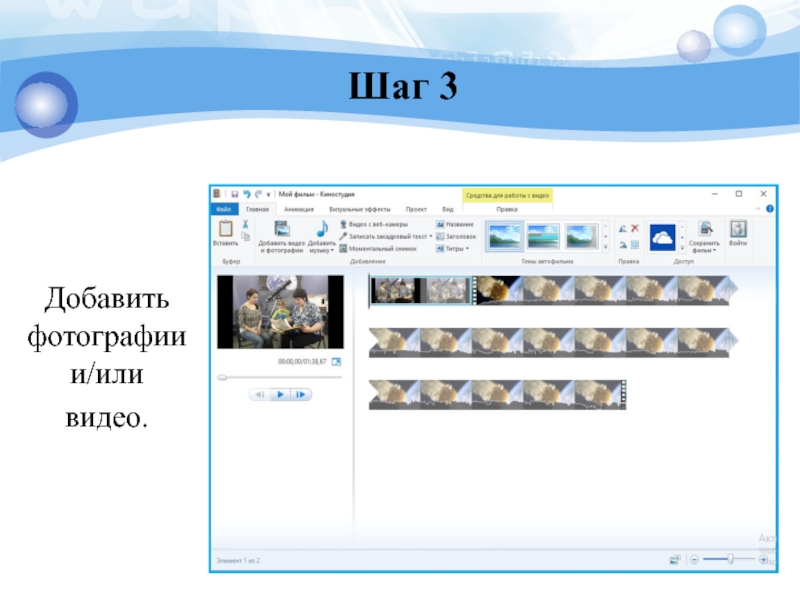Screen dimensions: 800x600
Task: Click the time scale zoom slider
Action: (731, 559)
